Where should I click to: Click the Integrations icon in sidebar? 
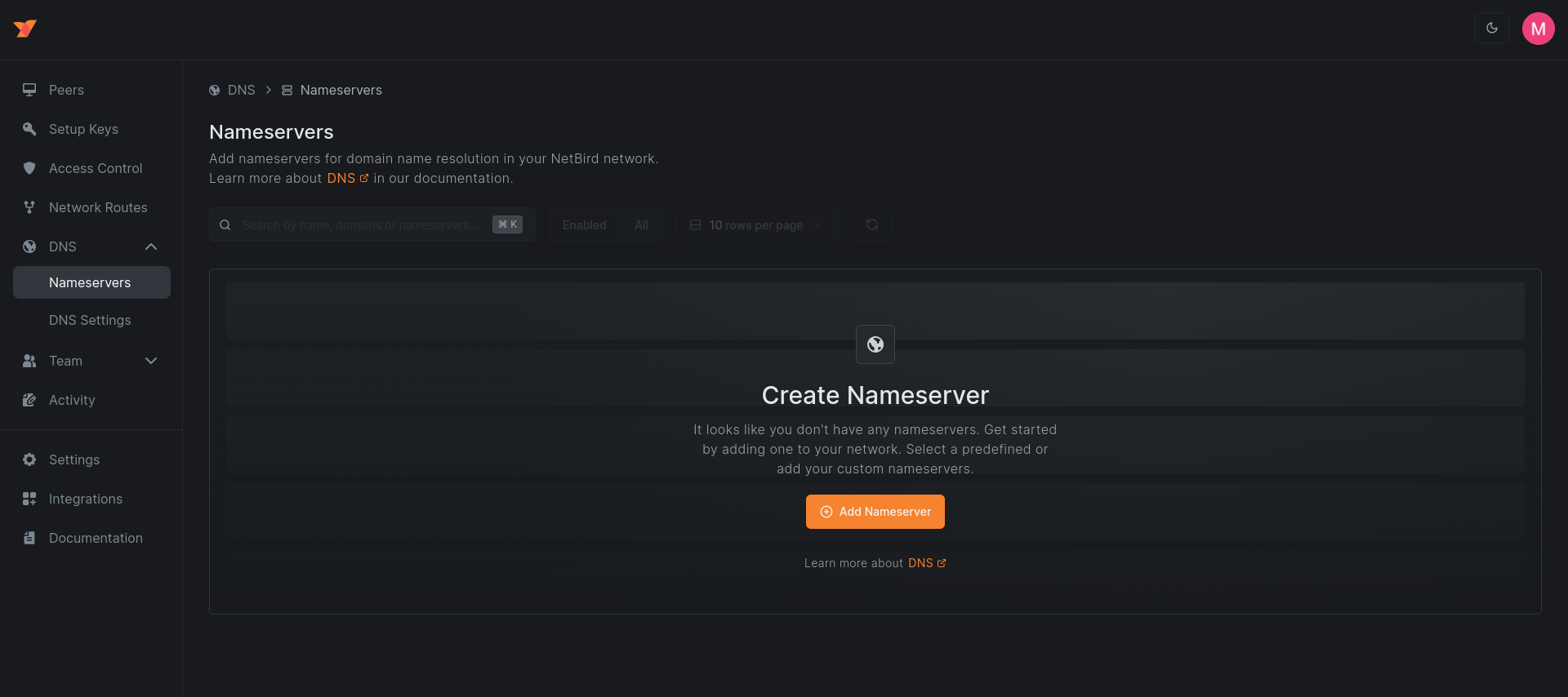tap(29, 499)
